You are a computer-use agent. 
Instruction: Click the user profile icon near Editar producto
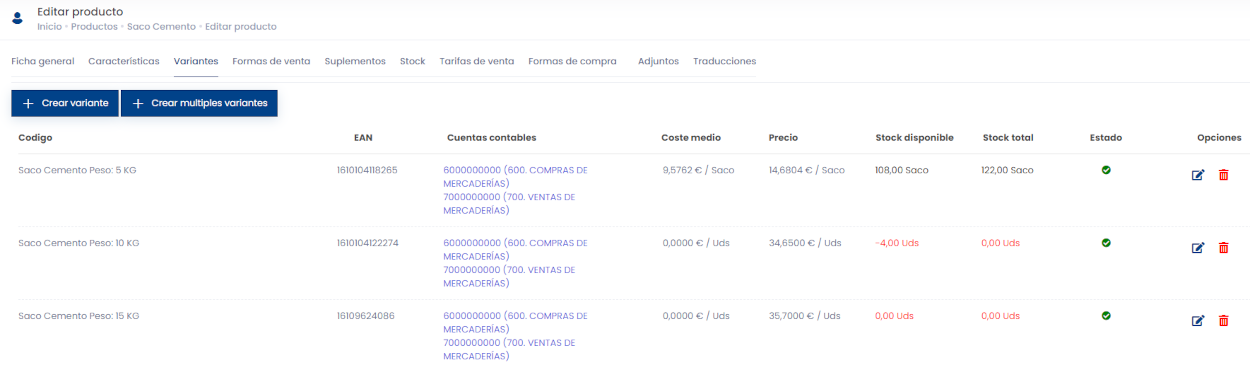pyautogui.click(x=17, y=18)
